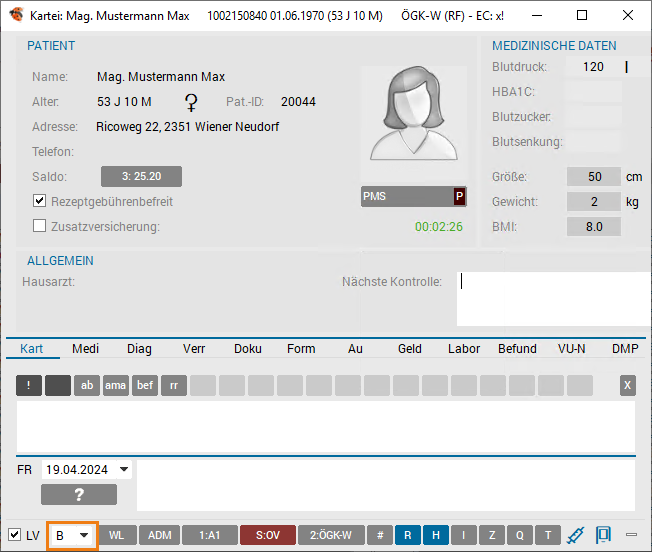Click the empty Blutzucker field
The image size is (652, 552).
pos(594,117)
